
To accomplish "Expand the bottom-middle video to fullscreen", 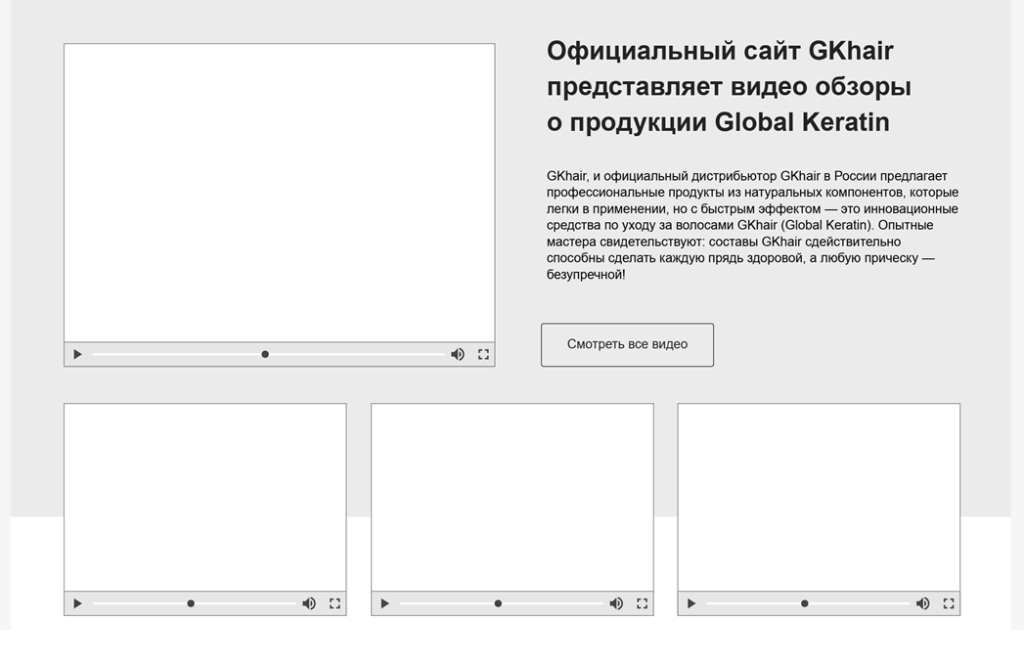I will click(x=642, y=603).
